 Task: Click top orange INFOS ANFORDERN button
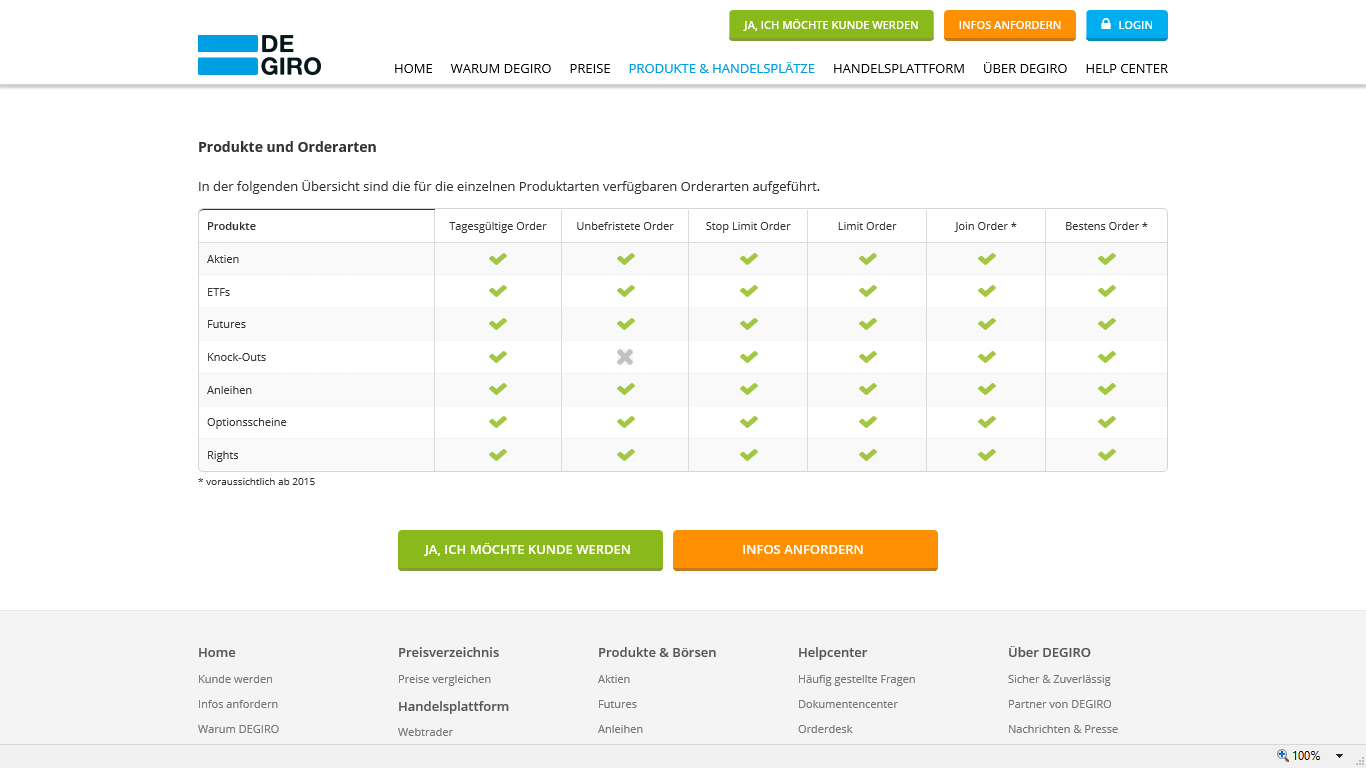[1010, 25]
